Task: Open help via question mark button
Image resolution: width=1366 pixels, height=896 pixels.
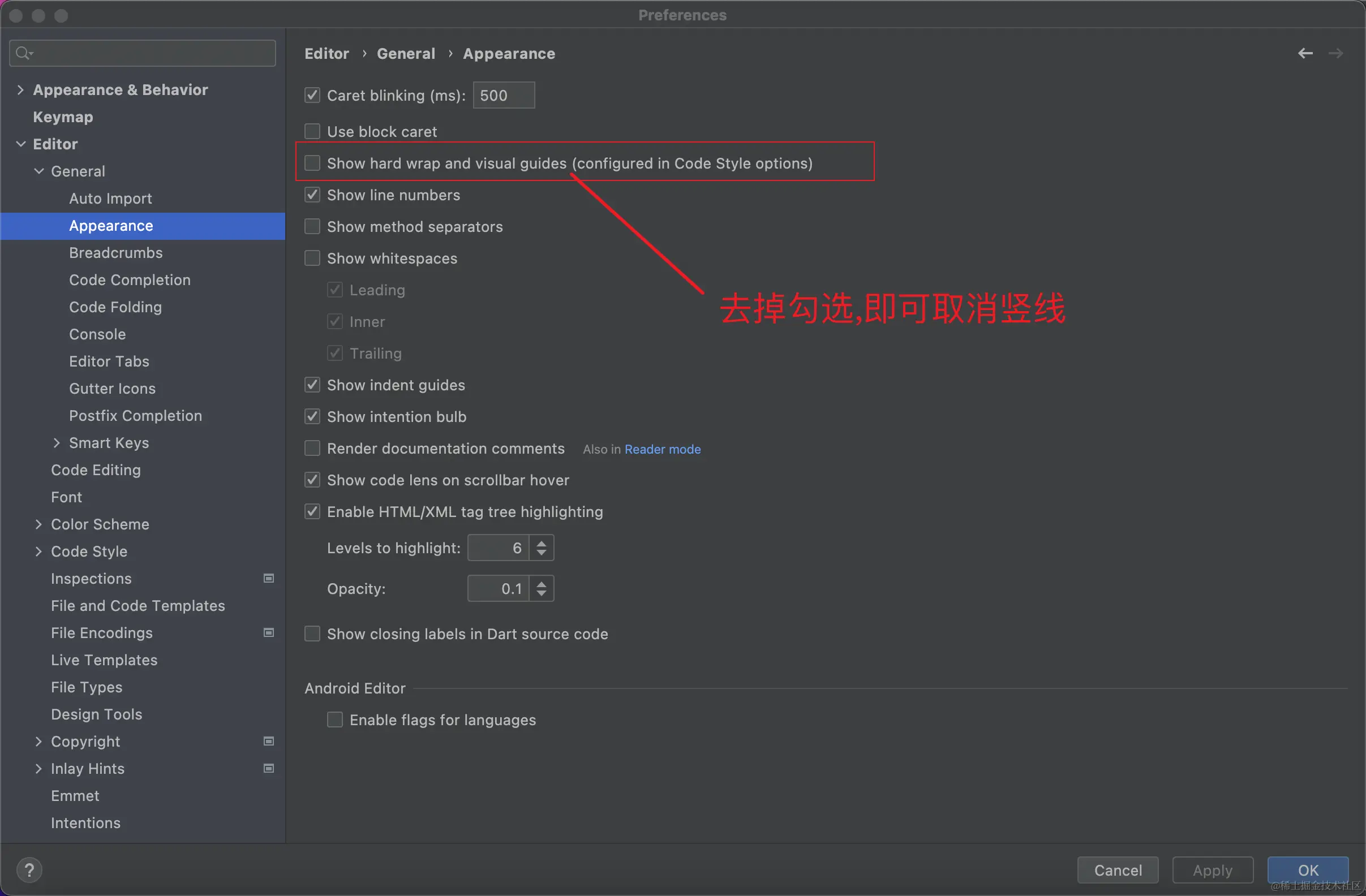Action: point(29,869)
